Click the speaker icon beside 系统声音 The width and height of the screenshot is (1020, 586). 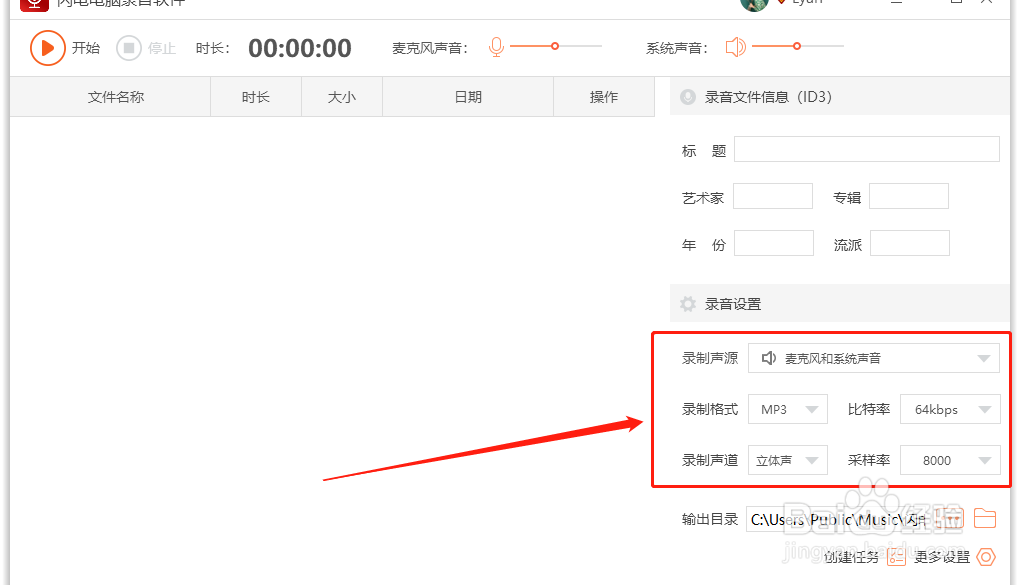pyautogui.click(x=736, y=46)
